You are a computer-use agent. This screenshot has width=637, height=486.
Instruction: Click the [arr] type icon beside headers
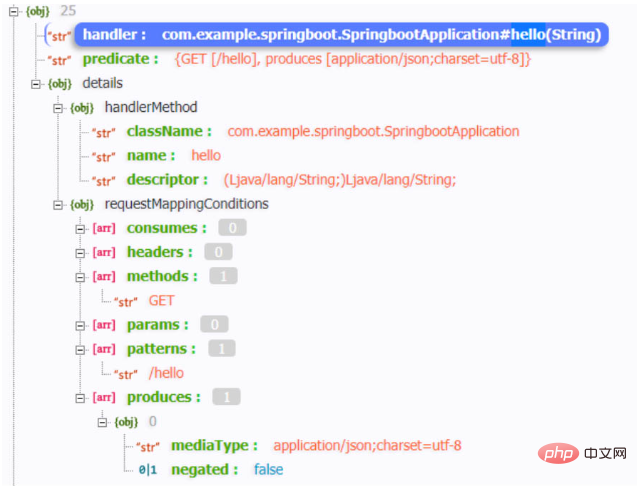coord(104,252)
